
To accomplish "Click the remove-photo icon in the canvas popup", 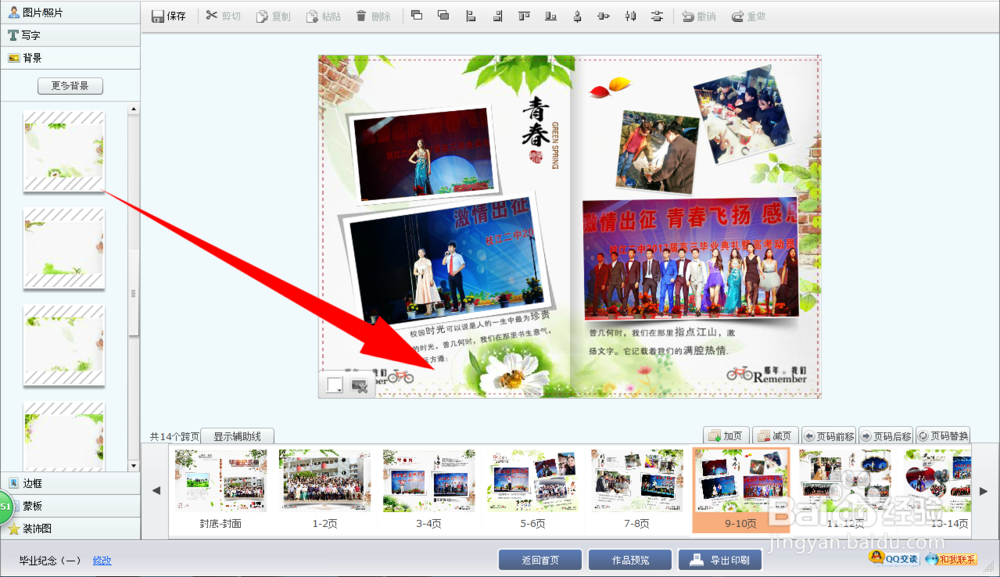I will pos(359,386).
